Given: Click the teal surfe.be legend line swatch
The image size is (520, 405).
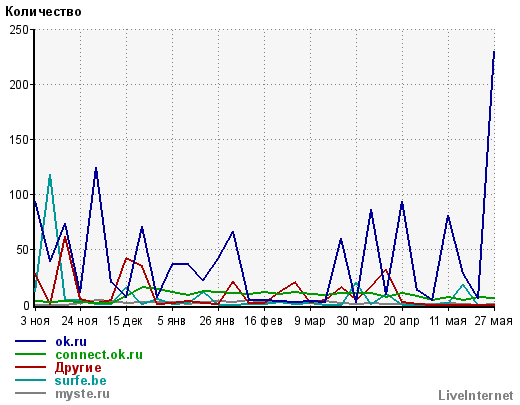Looking at the screenshot, I should coord(30,380).
